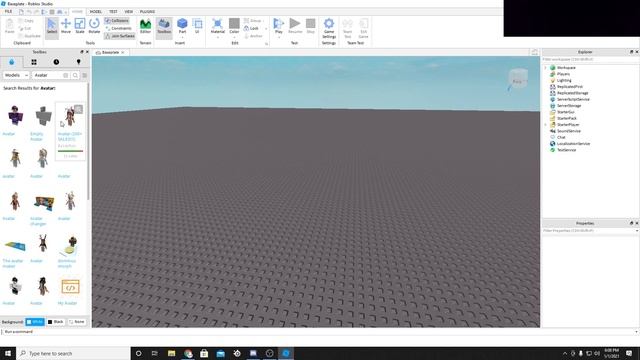640x360 pixels.
Task: Select SoundService in Explorer
Action: tap(569, 131)
